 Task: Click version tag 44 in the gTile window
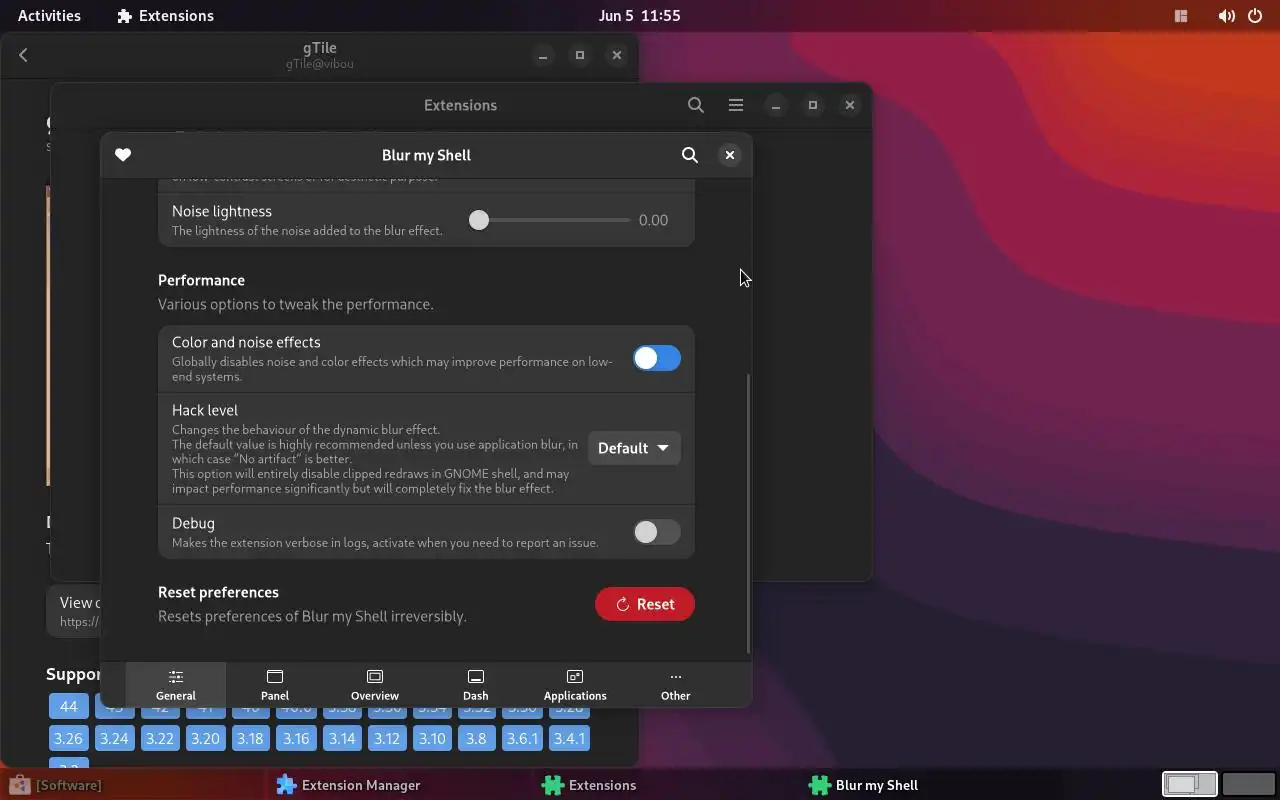pyautogui.click(x=68, y=706)
